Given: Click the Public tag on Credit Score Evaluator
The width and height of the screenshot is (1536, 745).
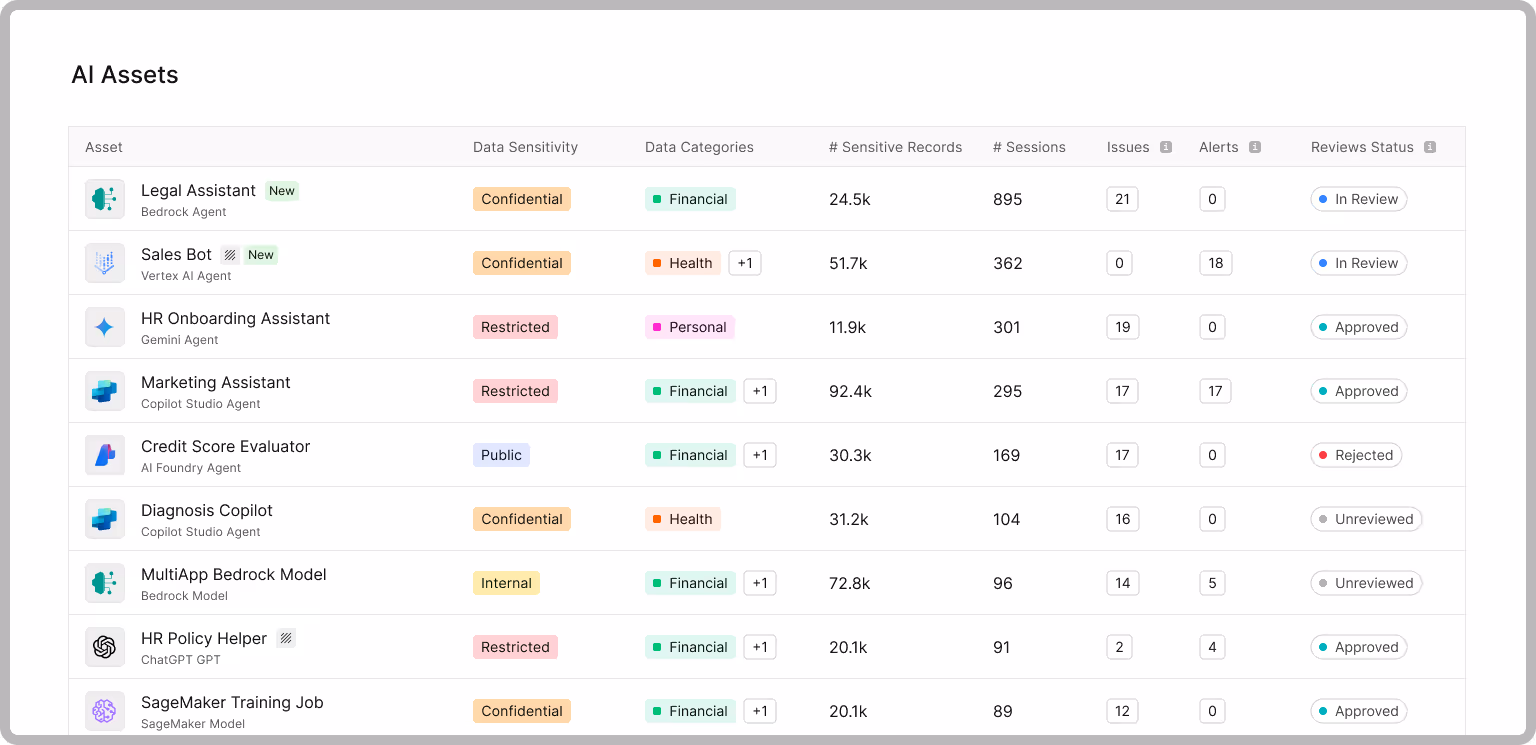Looking at the screenshot, I should (501, 455).
